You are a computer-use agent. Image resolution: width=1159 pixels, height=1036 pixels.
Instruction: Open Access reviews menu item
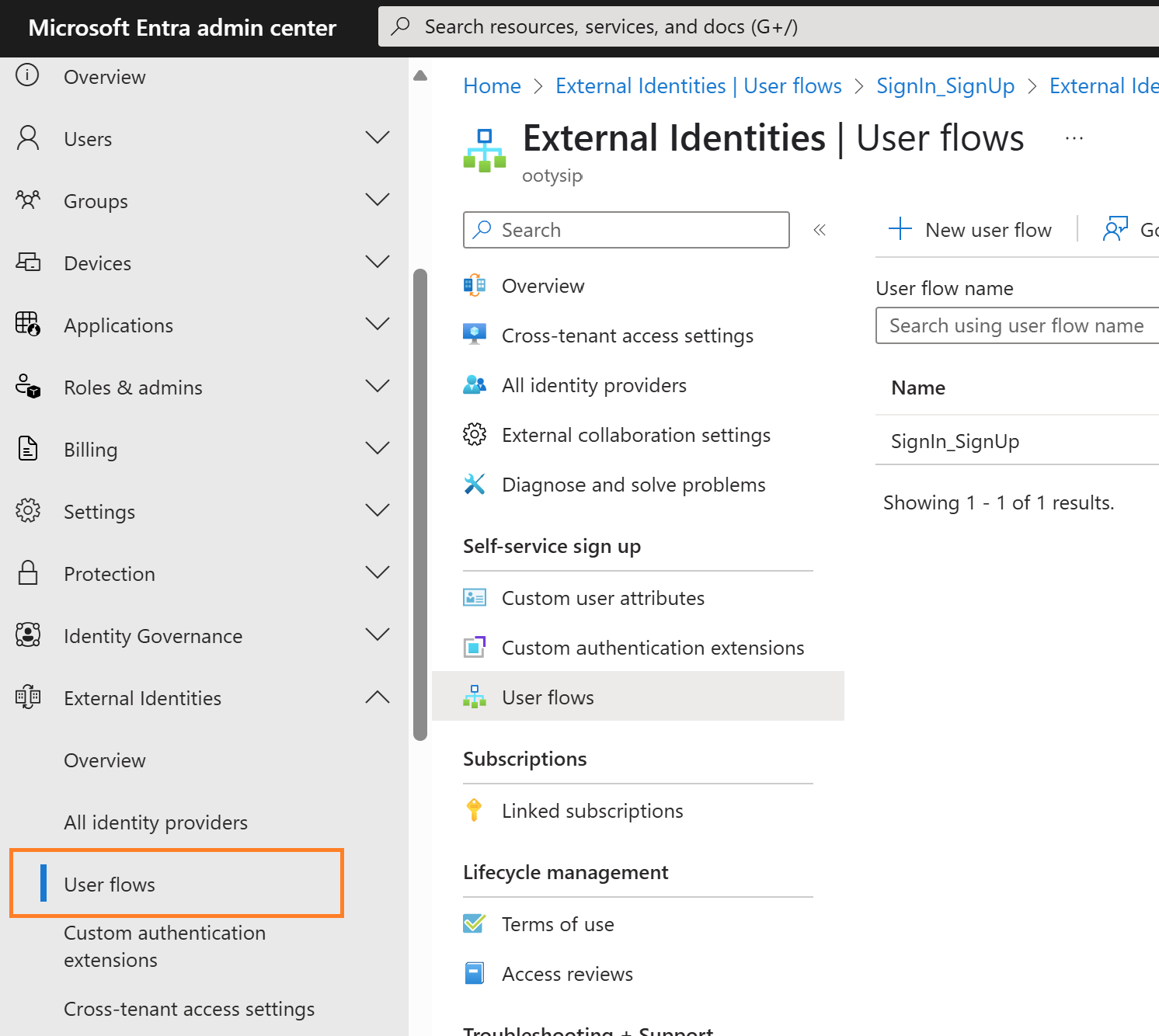pyautogui.click(x=638, y=974)
